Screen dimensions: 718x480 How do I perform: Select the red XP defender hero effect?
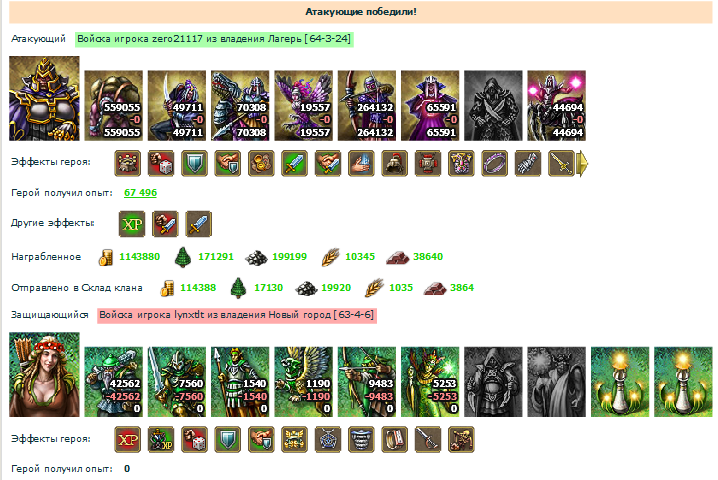tap(128, 440)
